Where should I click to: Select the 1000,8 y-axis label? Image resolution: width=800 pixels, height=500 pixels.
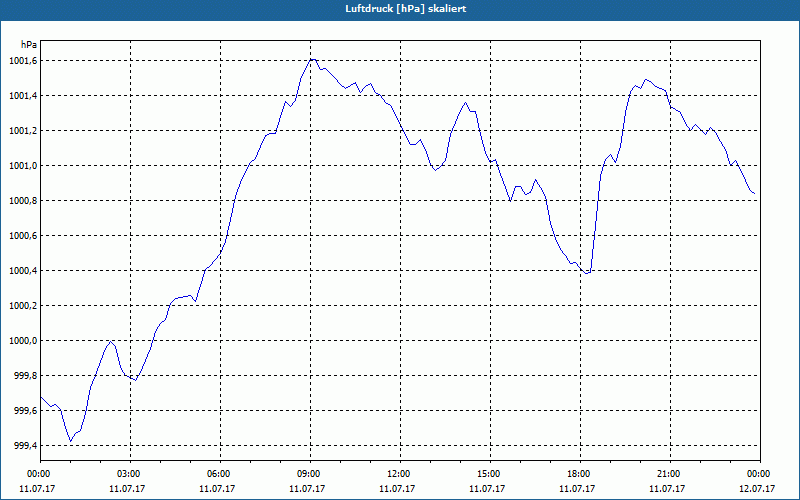(23, 201)
